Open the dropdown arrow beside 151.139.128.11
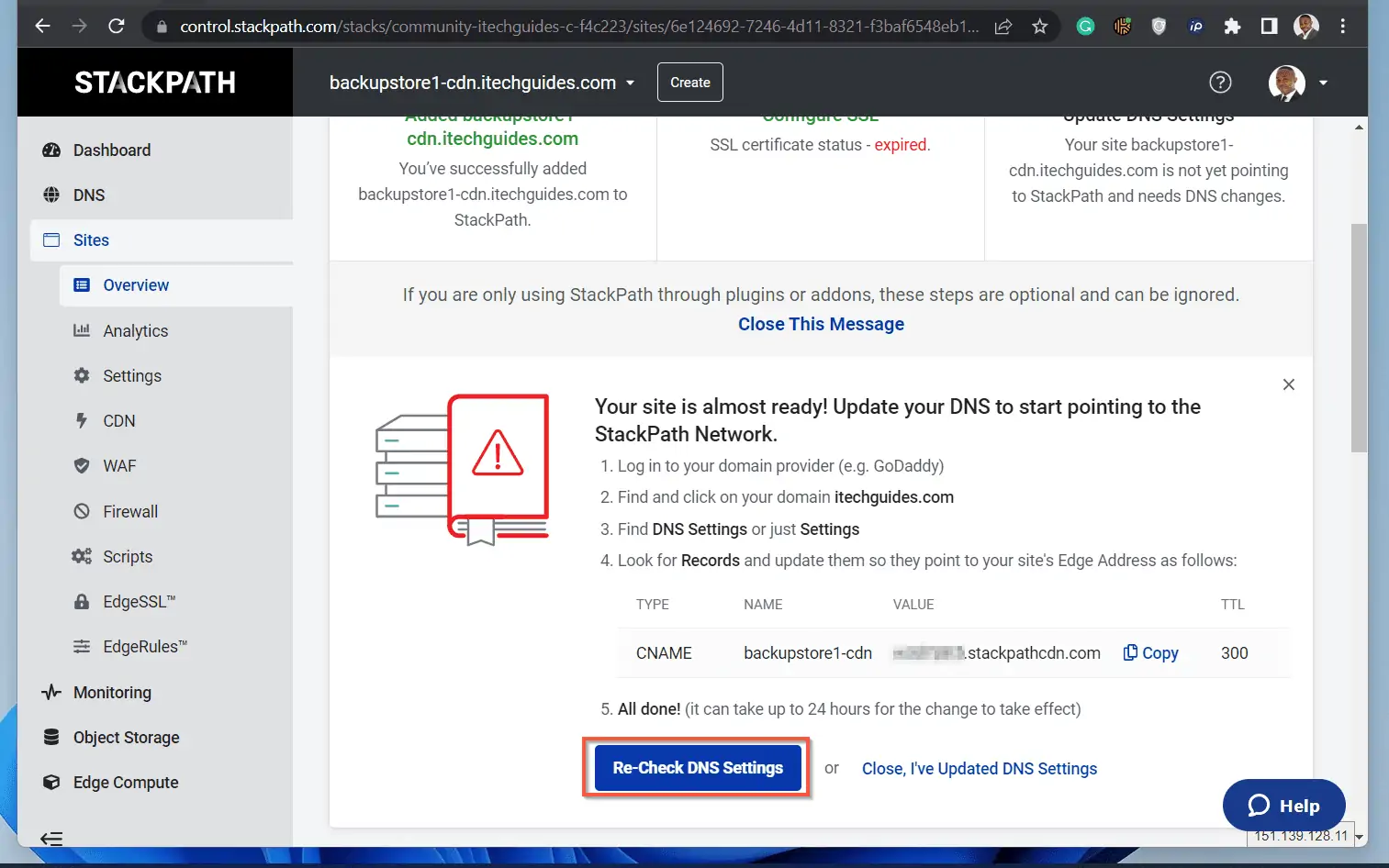The image size is (1389, 868). [1360, 837]
